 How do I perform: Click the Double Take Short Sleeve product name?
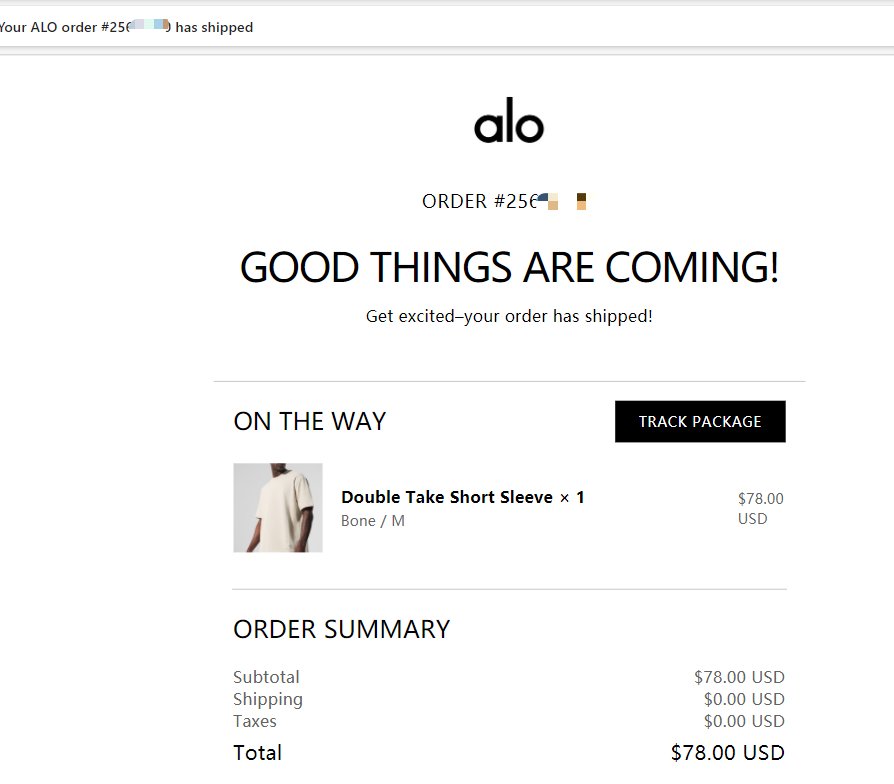[447, 497]
